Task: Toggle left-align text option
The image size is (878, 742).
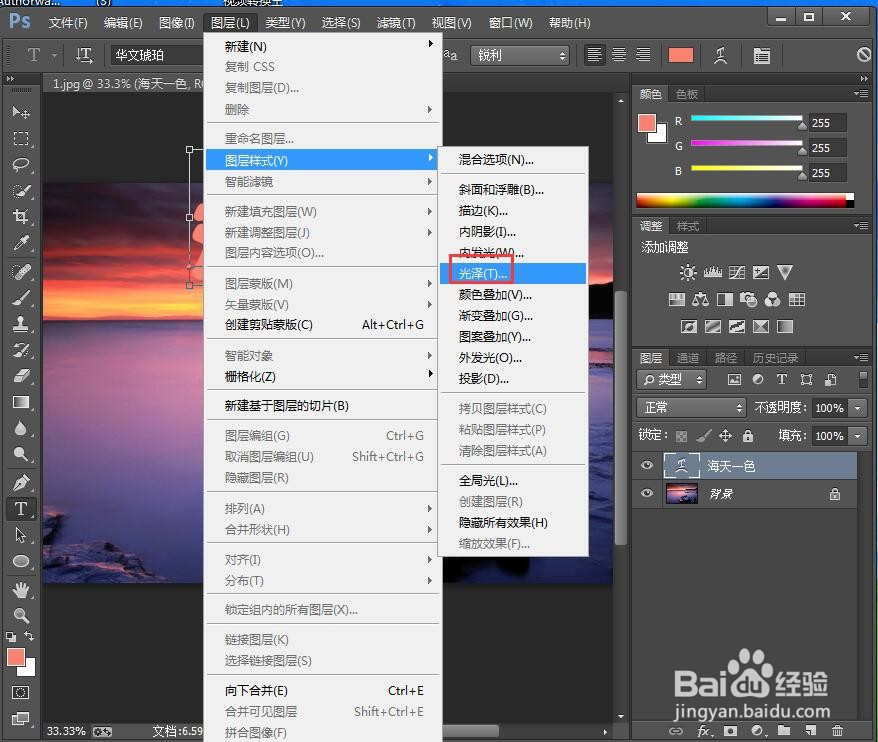Action: click(594, 55)
